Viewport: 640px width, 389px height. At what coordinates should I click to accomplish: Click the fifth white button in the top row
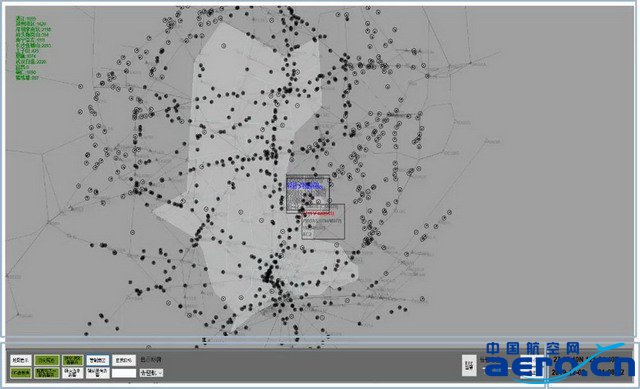(124, 360)
